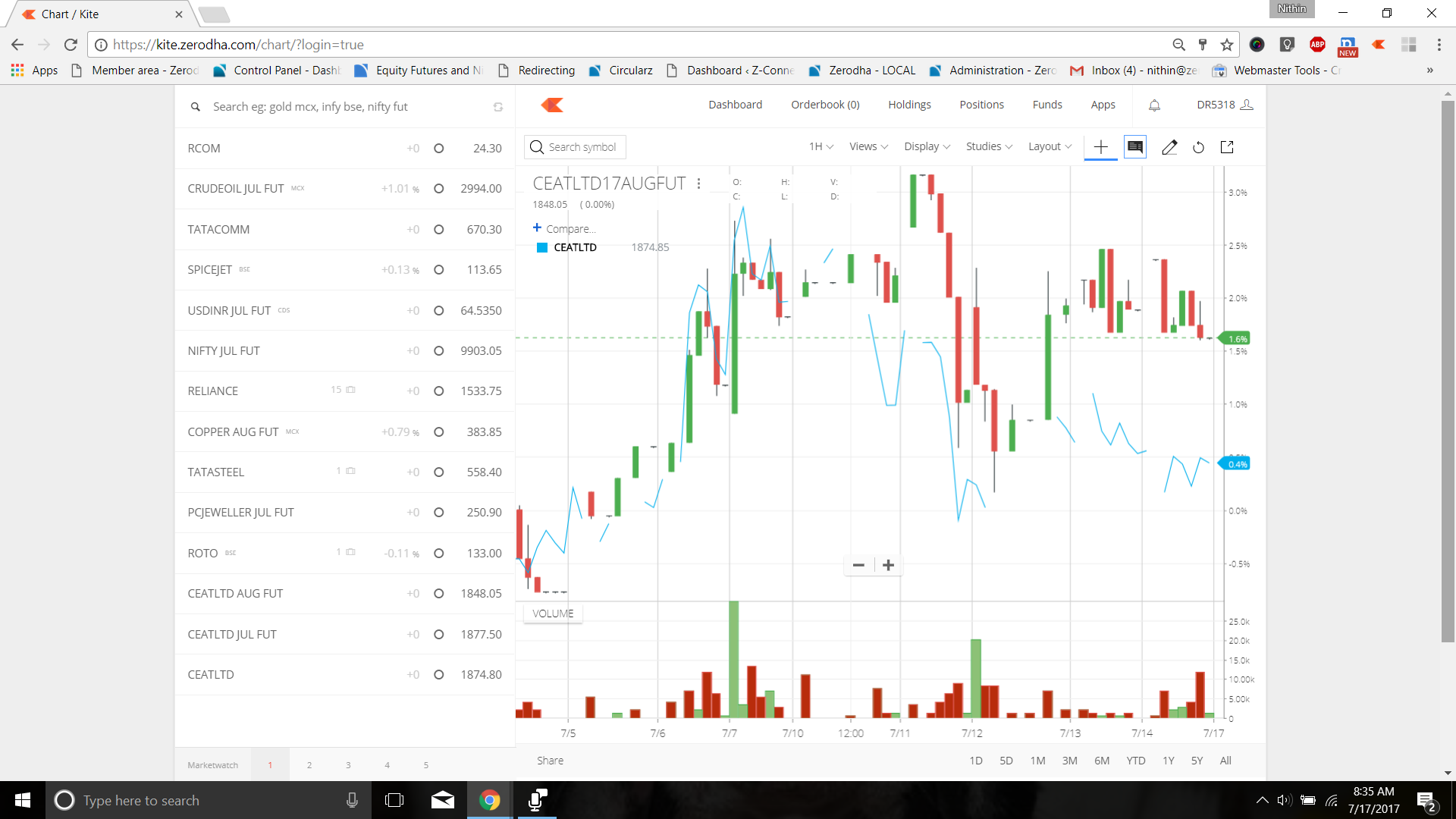1456x819 pixels.
Task: Reload the page with Chrome refresh button
Action: tap(71, 45)
